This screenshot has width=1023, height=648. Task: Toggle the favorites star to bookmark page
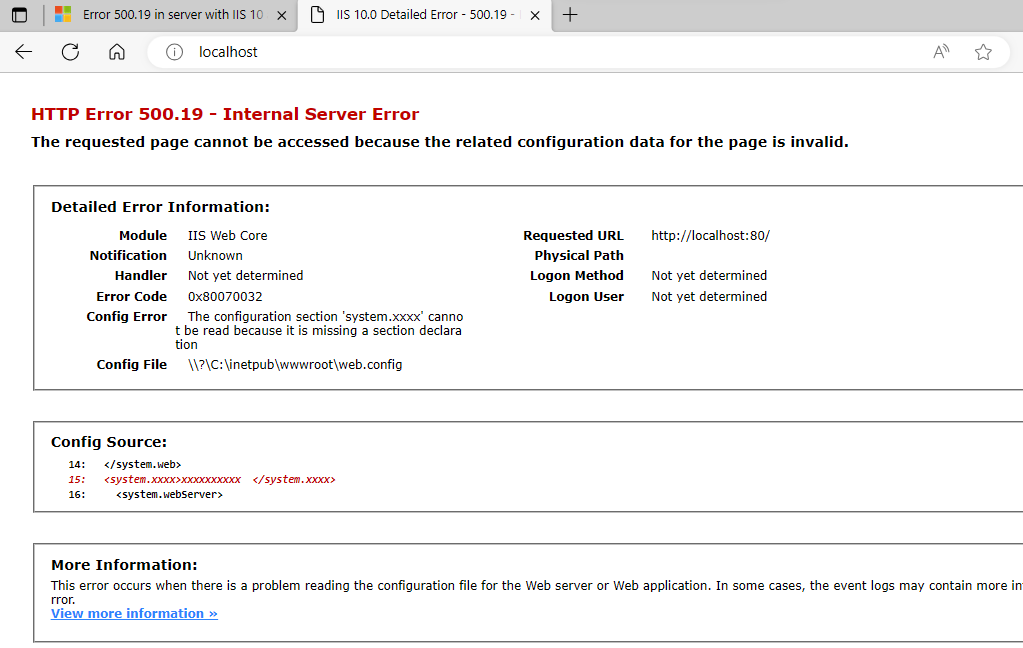[x=982, y=52]
